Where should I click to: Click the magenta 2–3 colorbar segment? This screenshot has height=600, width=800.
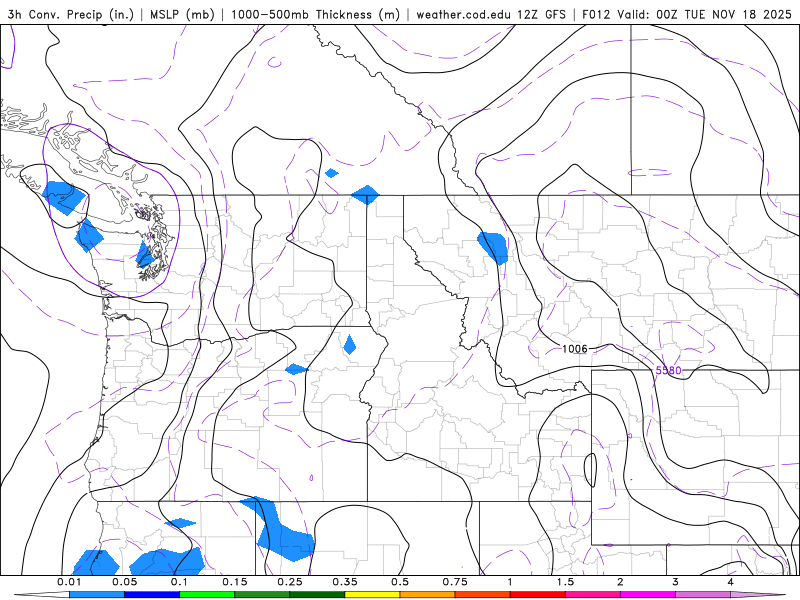tap(648, 595)
